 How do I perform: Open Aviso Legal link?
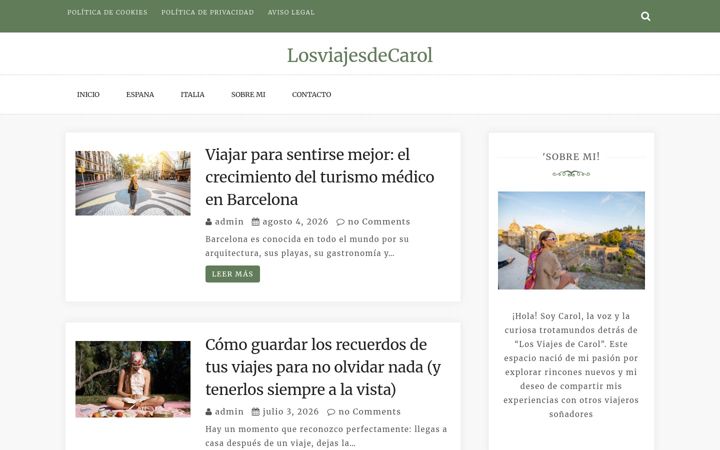click(291, 12)
